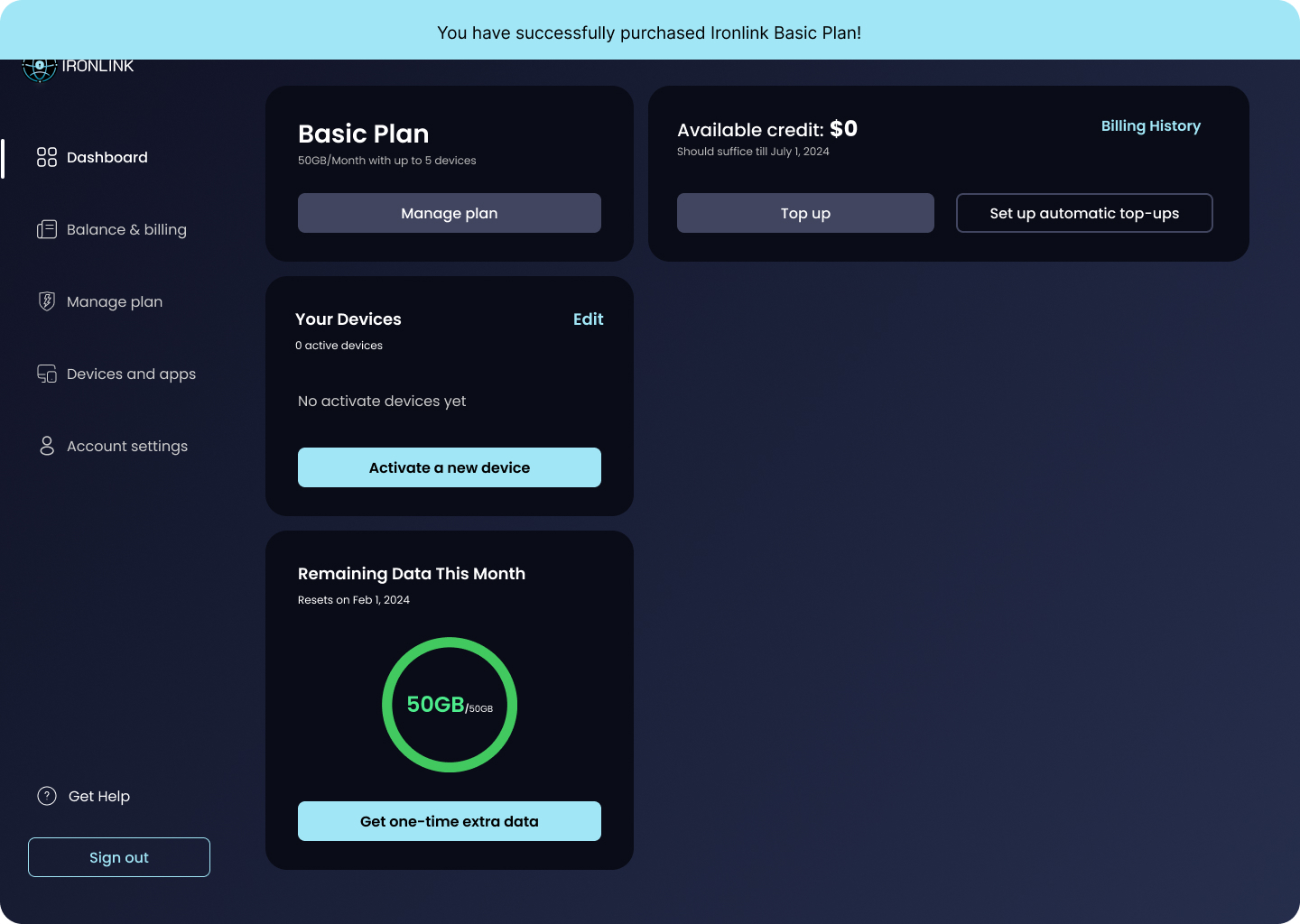Sign out of the account
1300x924 pixels.
coord(119,857)
